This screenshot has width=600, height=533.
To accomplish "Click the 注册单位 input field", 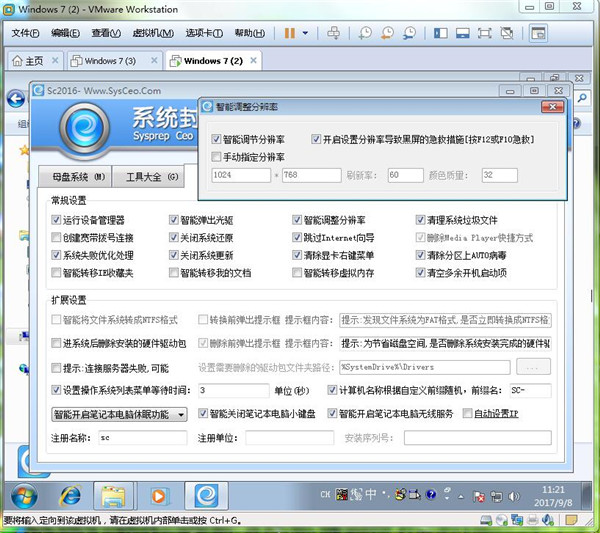I will click(x=290, y=438).
